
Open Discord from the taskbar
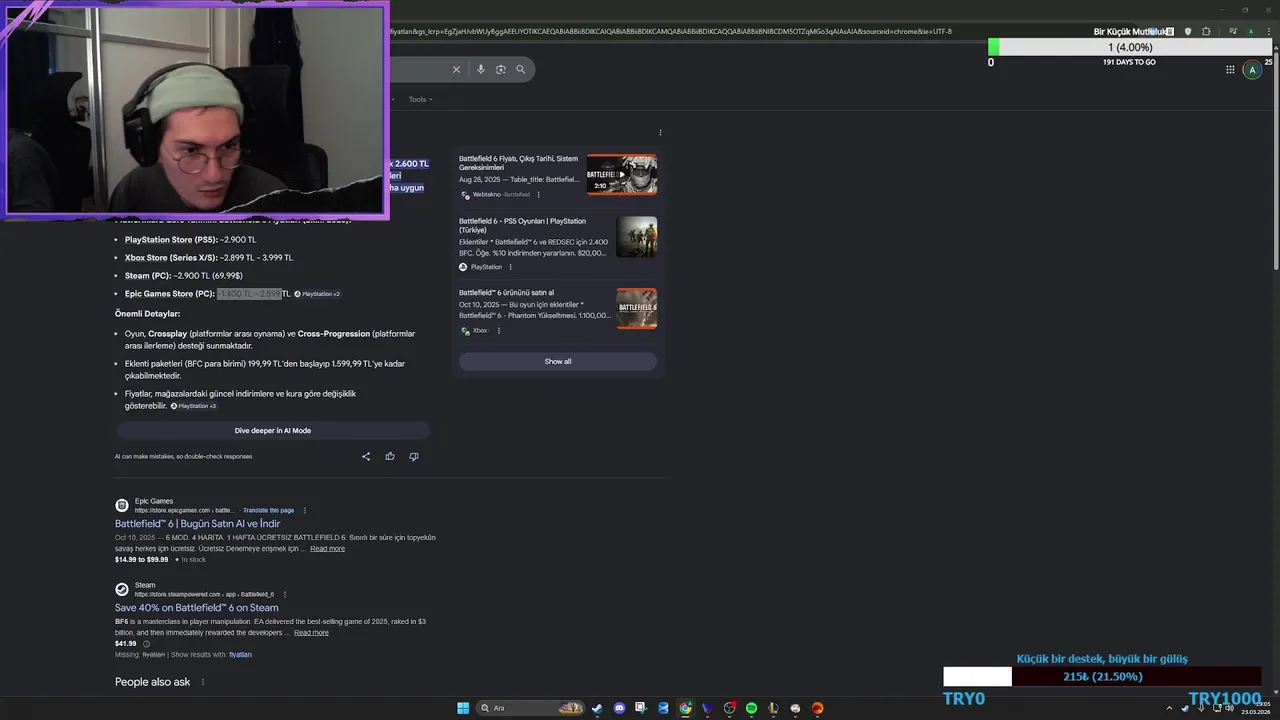coord(619,708)
